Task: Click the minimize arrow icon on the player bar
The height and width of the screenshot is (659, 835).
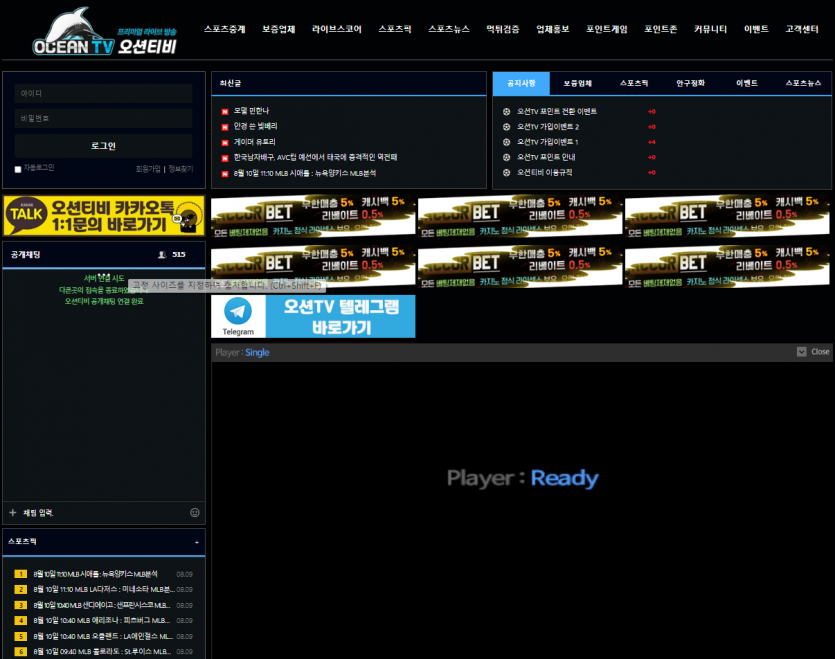Action: click(800, 351)
